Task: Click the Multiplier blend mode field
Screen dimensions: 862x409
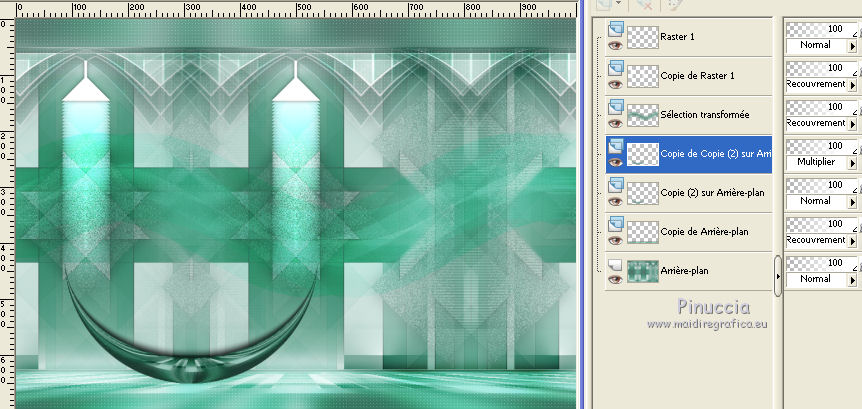Action: (x=817, y=163)
